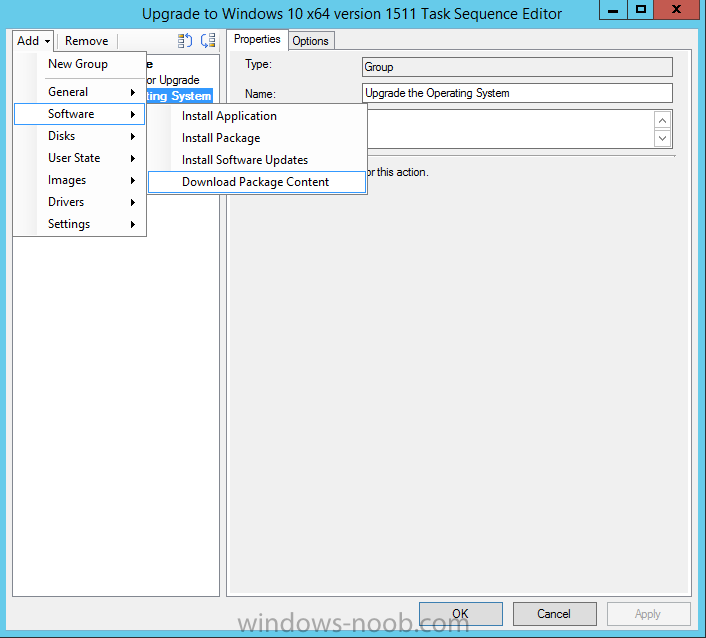Open the Software submenu entry

[79, 114]
